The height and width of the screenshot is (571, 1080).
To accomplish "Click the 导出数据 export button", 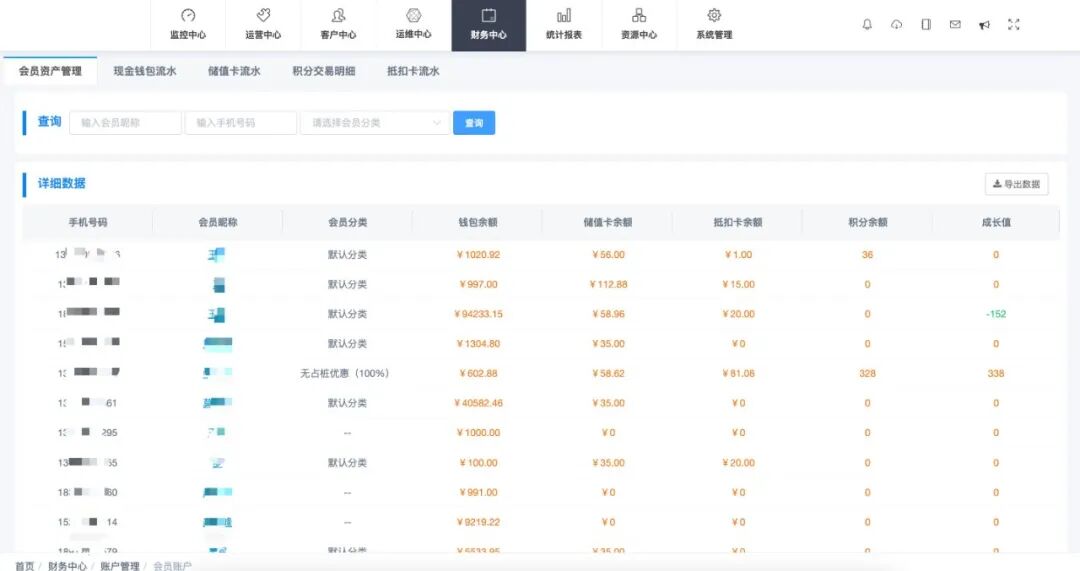I will coord(1017,184).
